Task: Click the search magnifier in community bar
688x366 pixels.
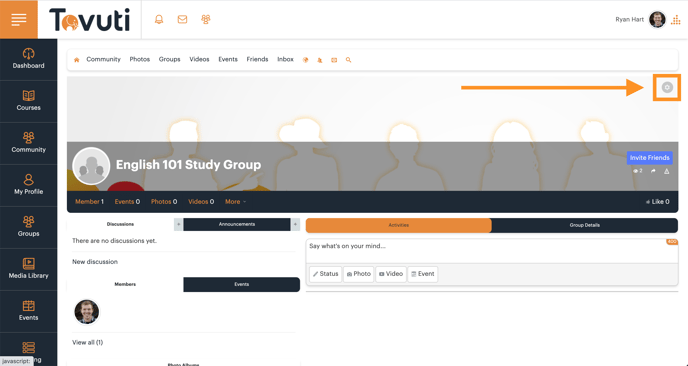Action: pos(348,60)
